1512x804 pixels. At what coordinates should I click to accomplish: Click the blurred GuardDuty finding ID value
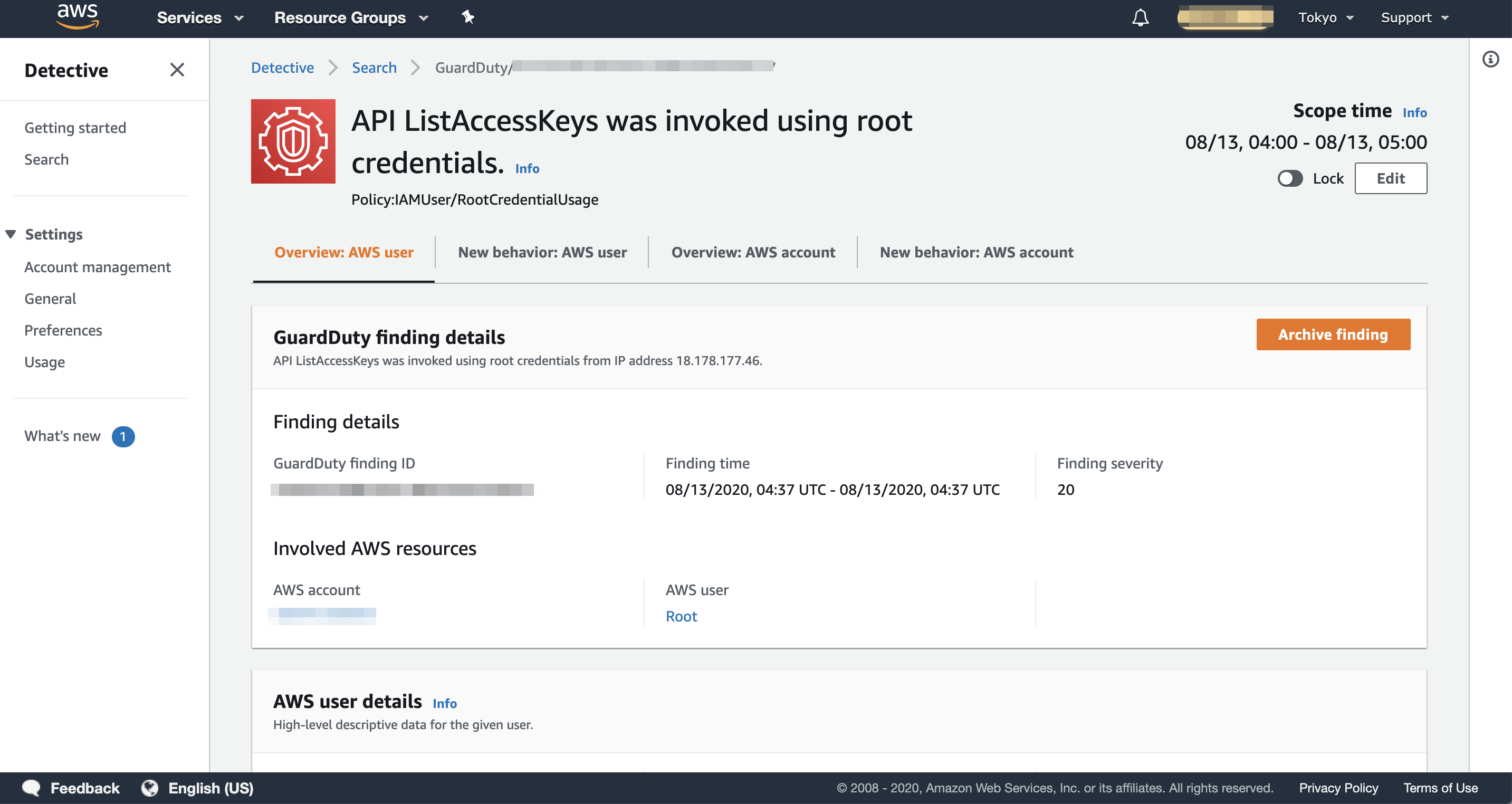(402, 490)
